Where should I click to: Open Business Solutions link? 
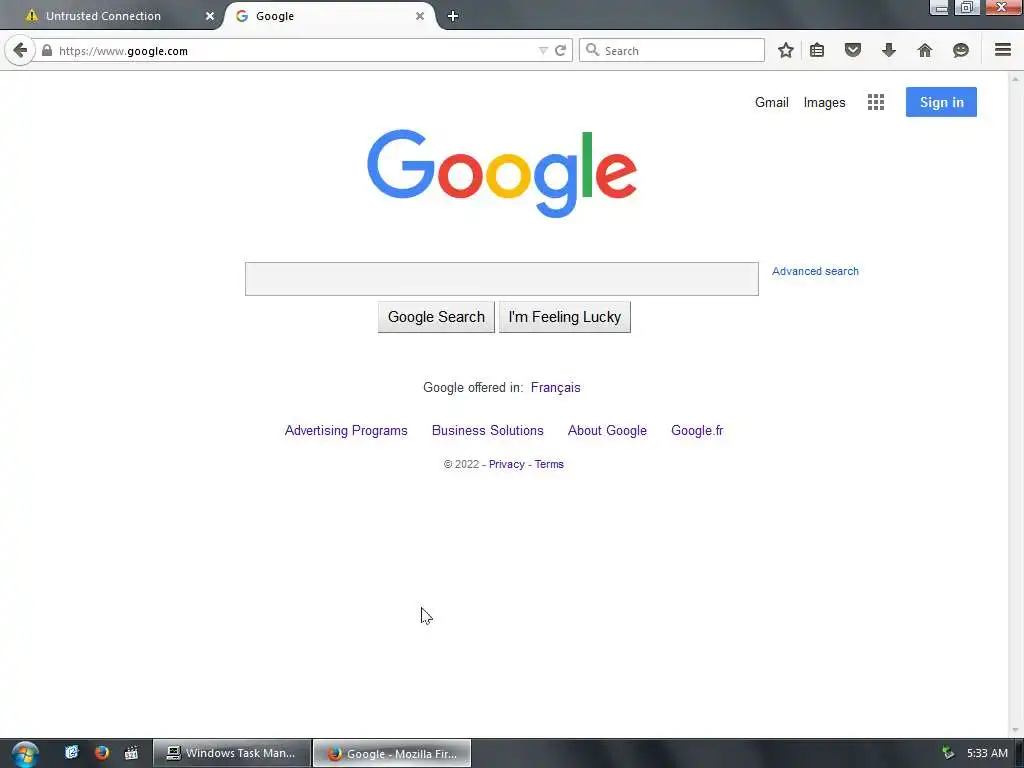[488, 430]
